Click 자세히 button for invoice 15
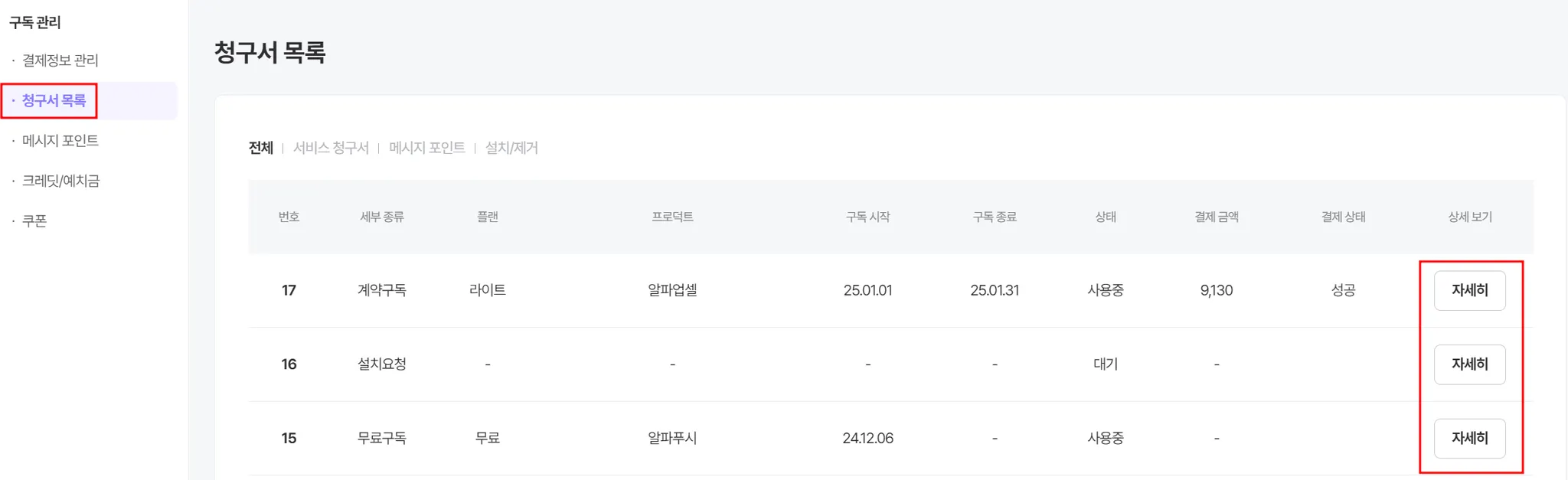 [x=1469, y=439]
